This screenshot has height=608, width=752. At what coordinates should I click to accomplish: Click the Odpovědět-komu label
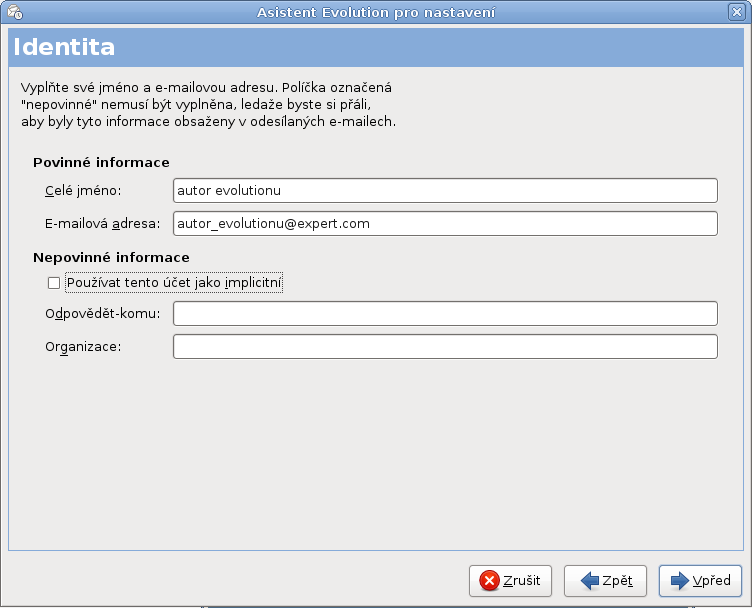(103, 314)
